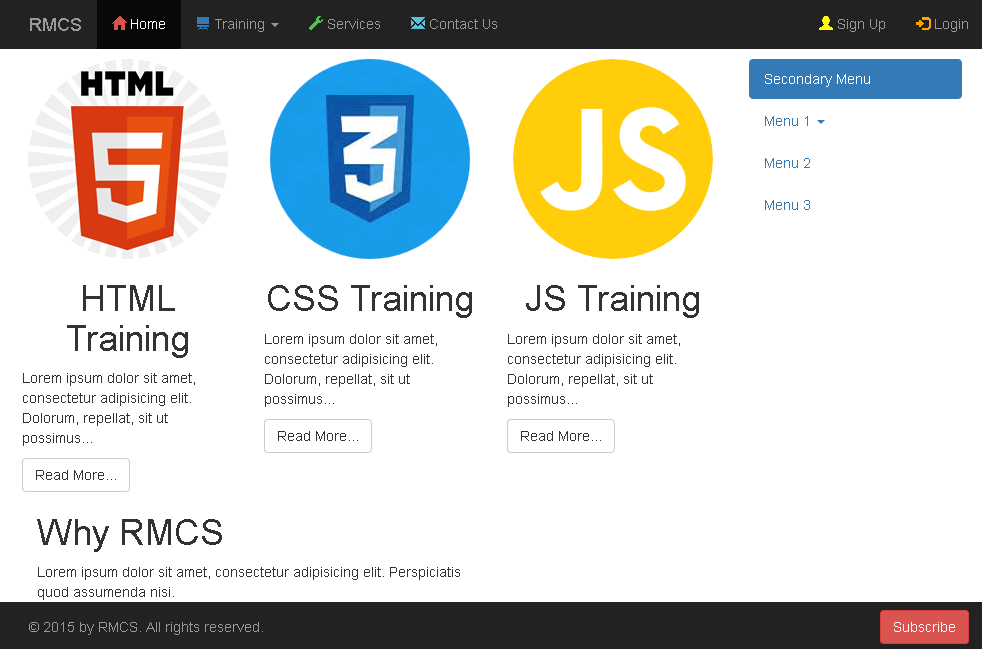Click the blue monitor icon beside Training
Screen dimensions: 982x649
pyautogui.click(x=203, y=24)
